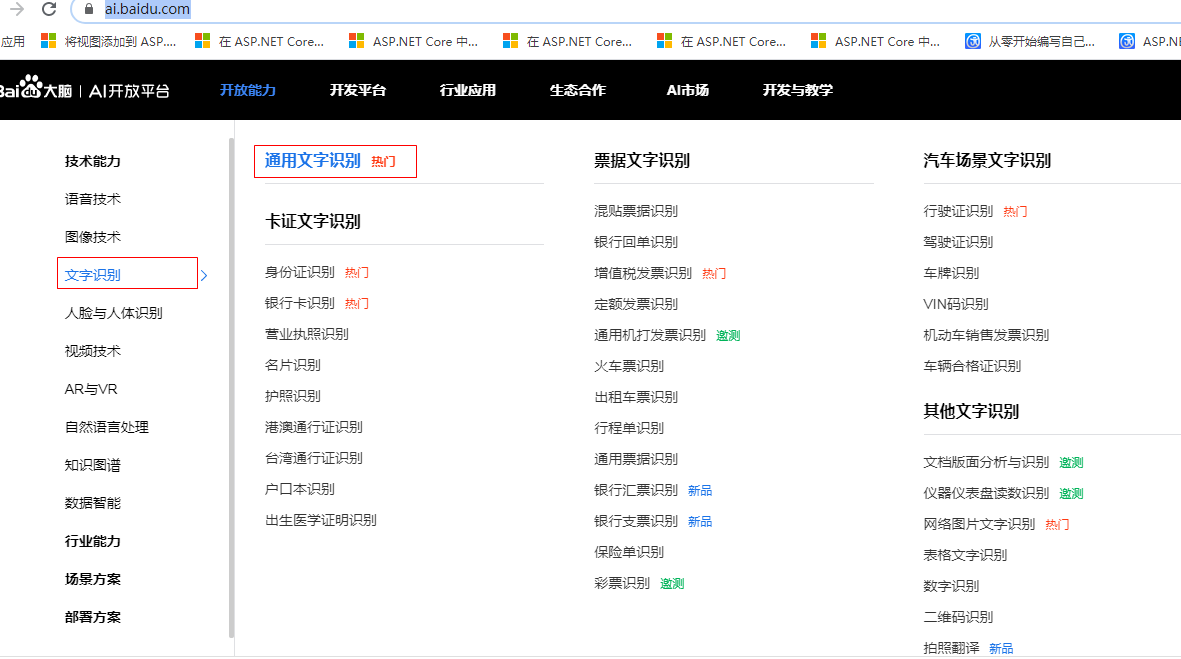This screenshot has width=1181, height=659.
Task: Select 数据智能 in the sidebar
Action: click(x=93, y=503)
